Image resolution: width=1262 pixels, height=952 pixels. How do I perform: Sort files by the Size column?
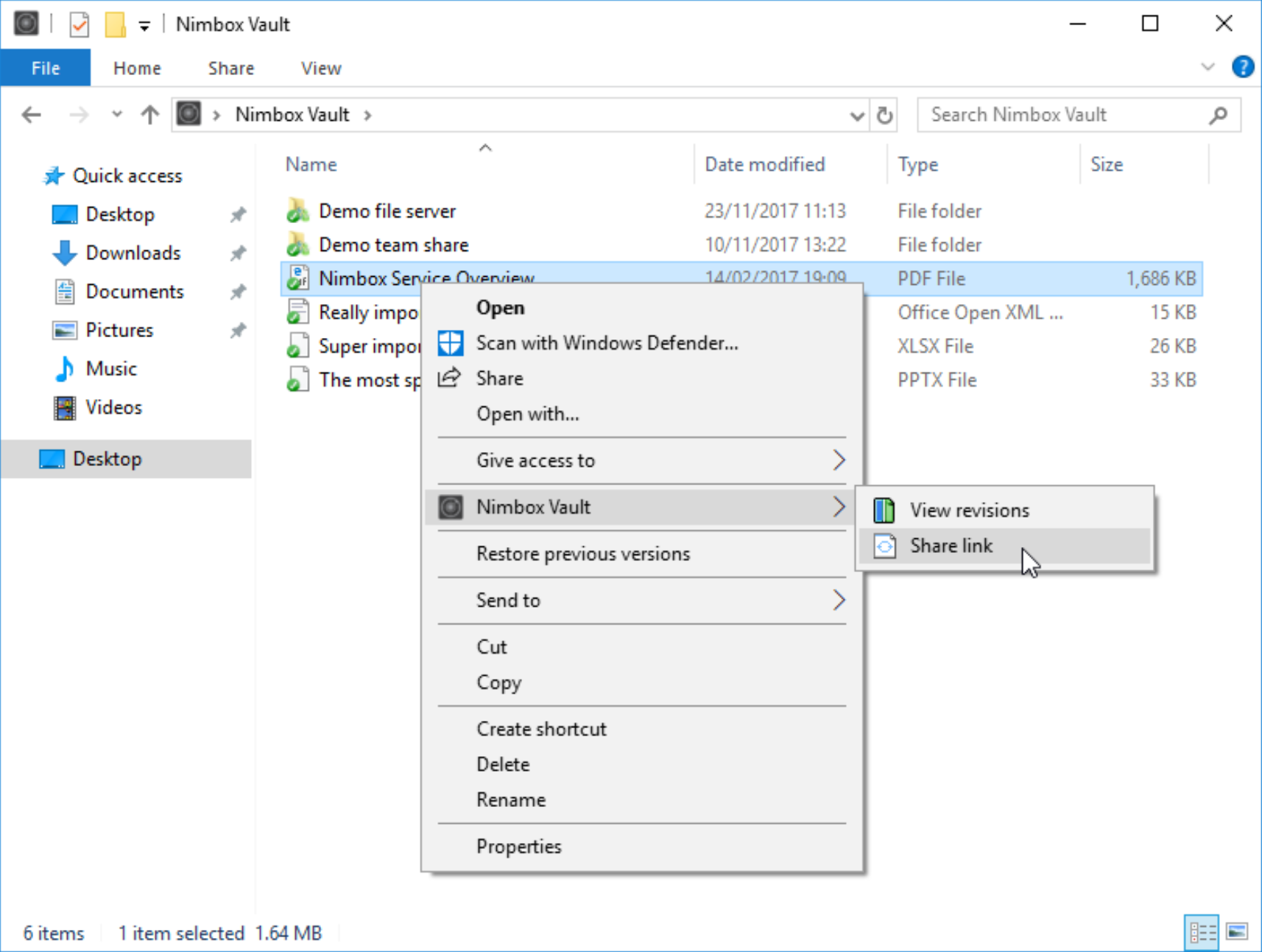pos(1107,164)
